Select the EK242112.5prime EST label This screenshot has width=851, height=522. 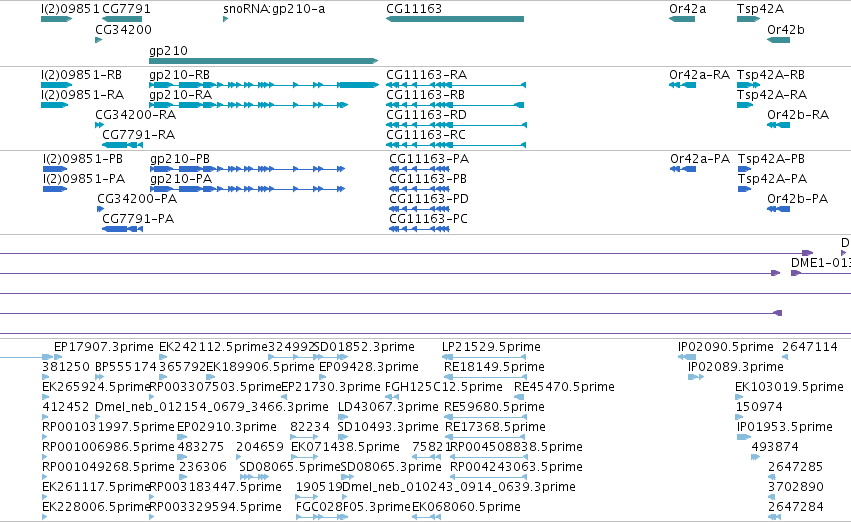213,347
